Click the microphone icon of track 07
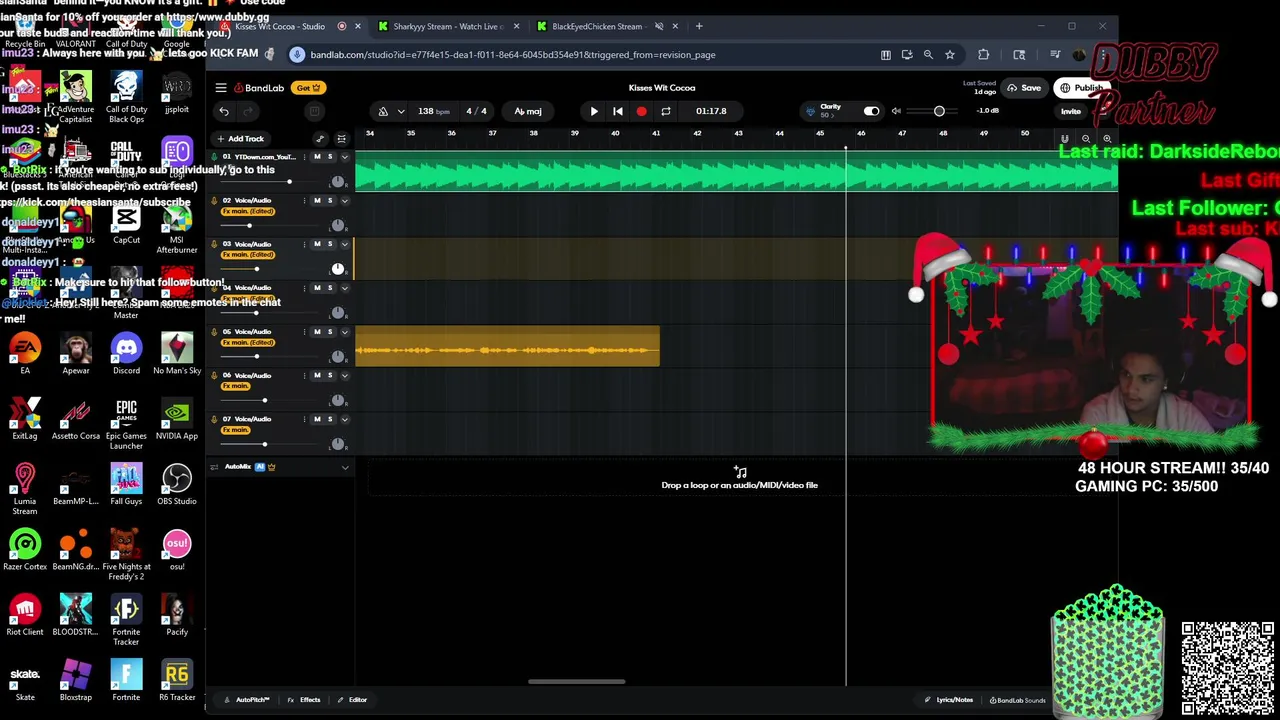This screenshot has height=720, width=1280. (x=214, y=419)
